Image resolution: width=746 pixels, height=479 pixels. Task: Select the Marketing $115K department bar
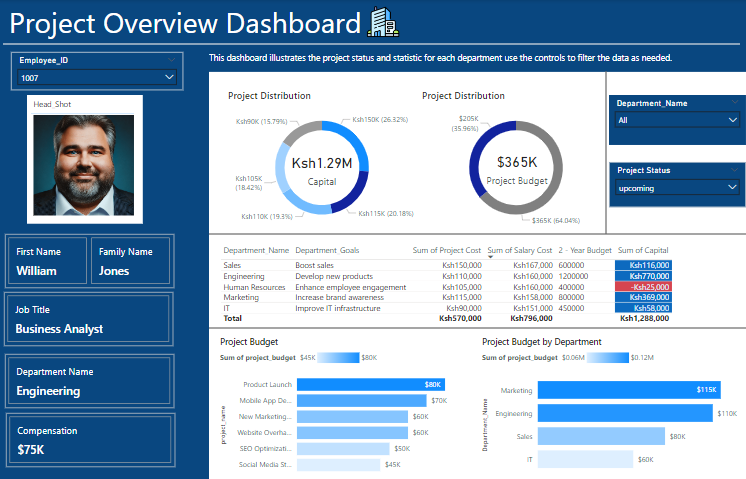[629, 390]
